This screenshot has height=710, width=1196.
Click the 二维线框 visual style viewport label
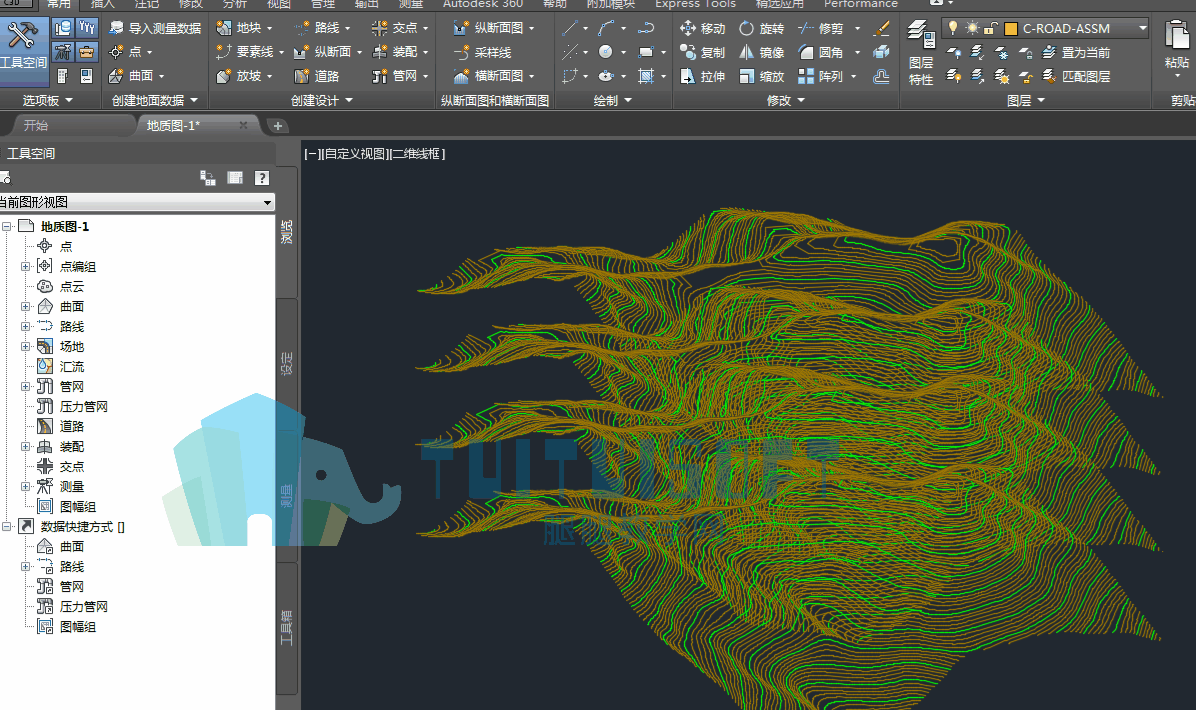tap(416, 154)
